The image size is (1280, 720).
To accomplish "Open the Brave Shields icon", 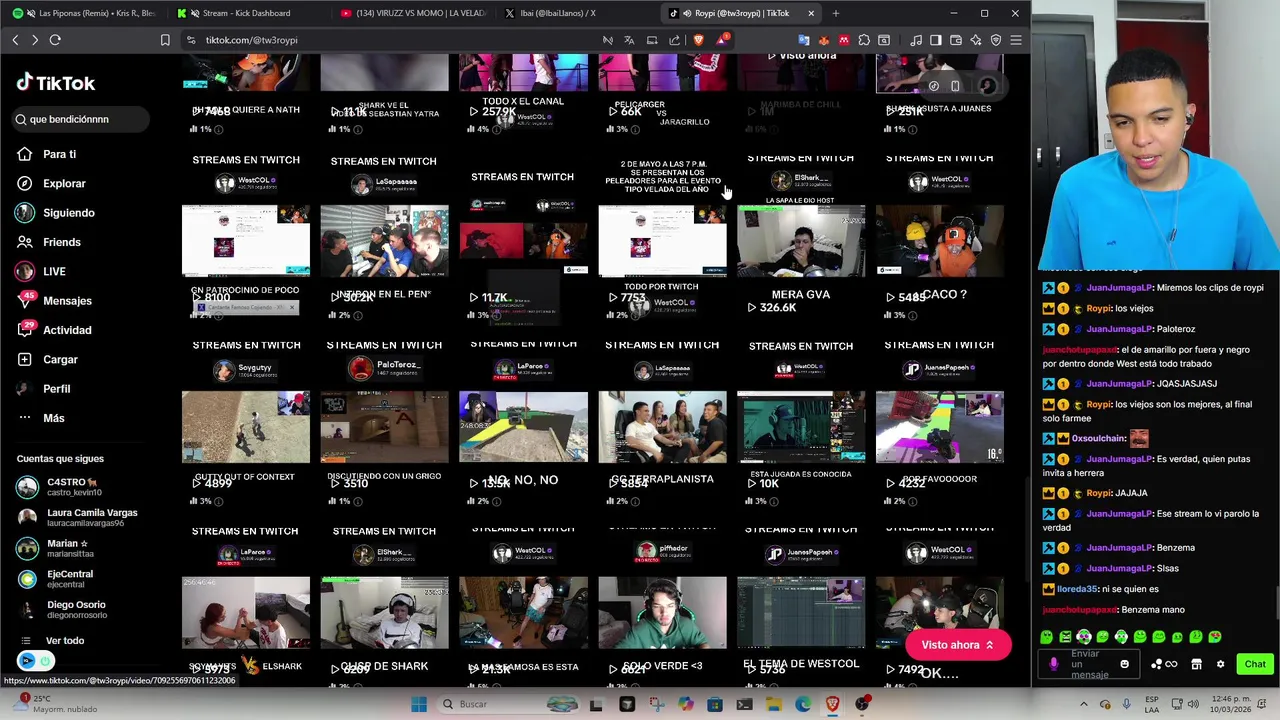I will pyautogui.click(x=698, y=40).
